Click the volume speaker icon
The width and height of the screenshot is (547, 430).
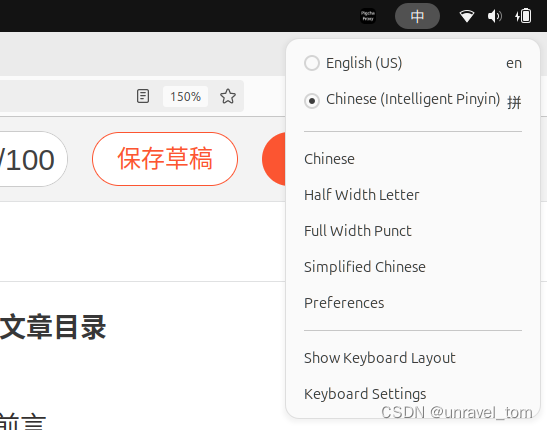click(x=495, y=16)
